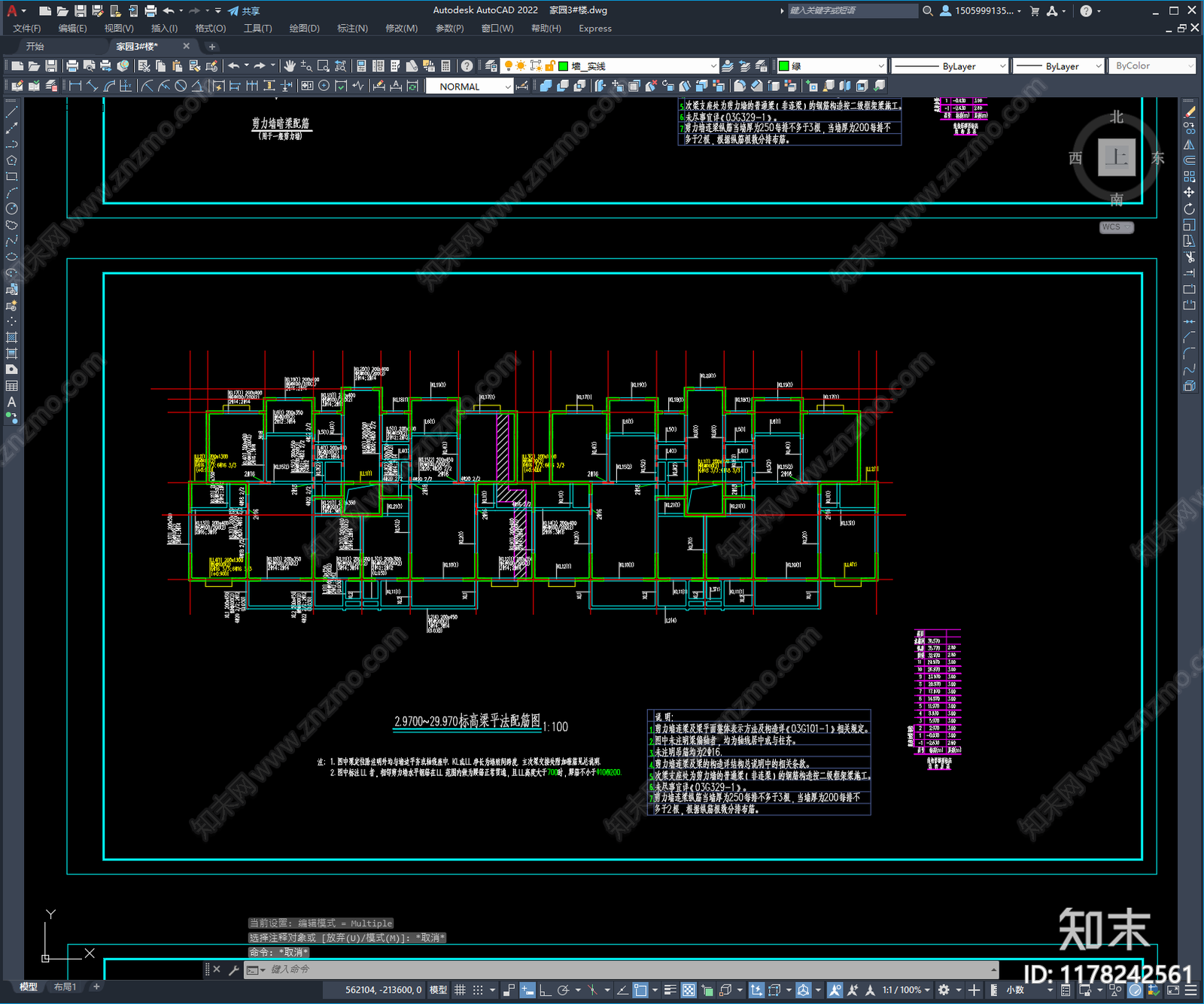Open the Layer Properties Manager icon

[x=491, y=66]
